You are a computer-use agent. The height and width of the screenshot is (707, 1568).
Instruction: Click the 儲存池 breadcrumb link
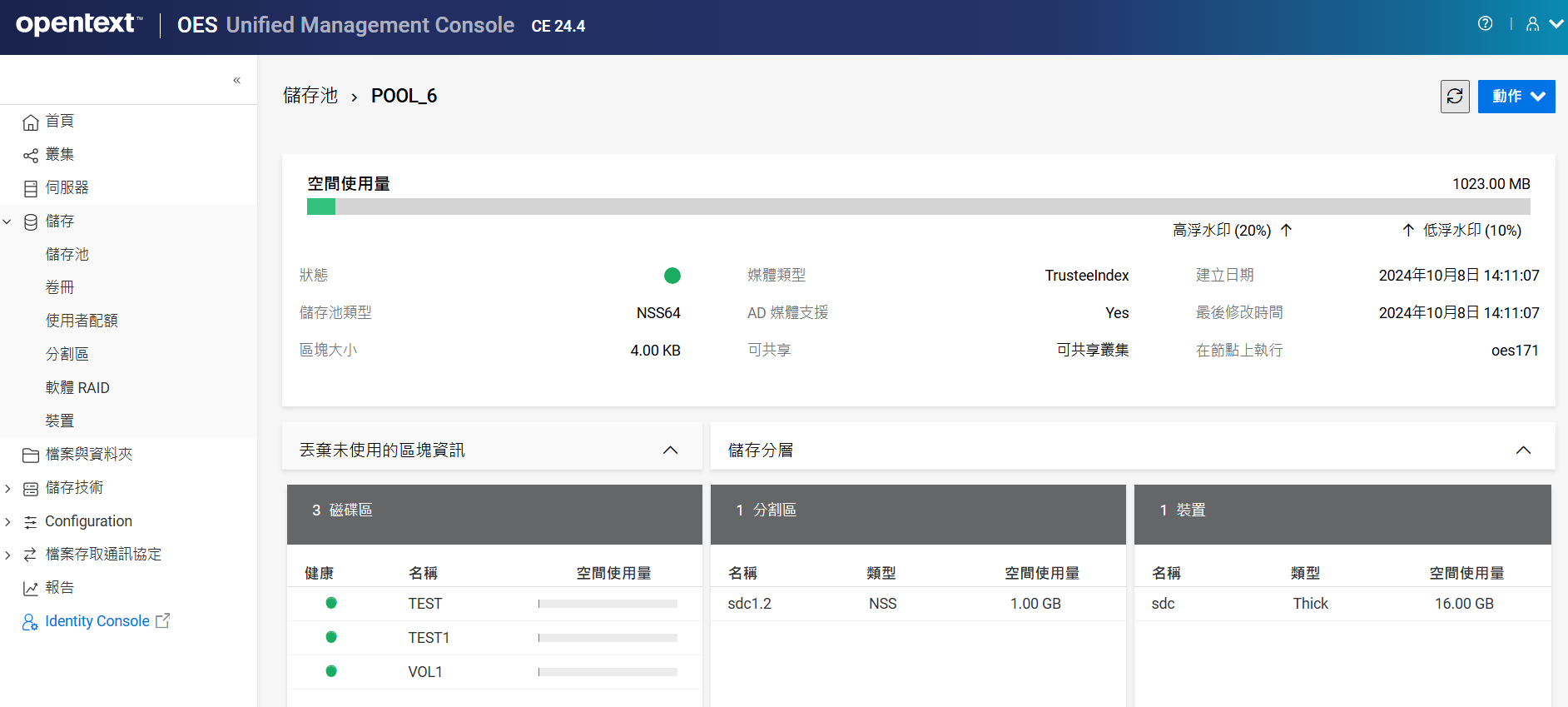(310, 96)
